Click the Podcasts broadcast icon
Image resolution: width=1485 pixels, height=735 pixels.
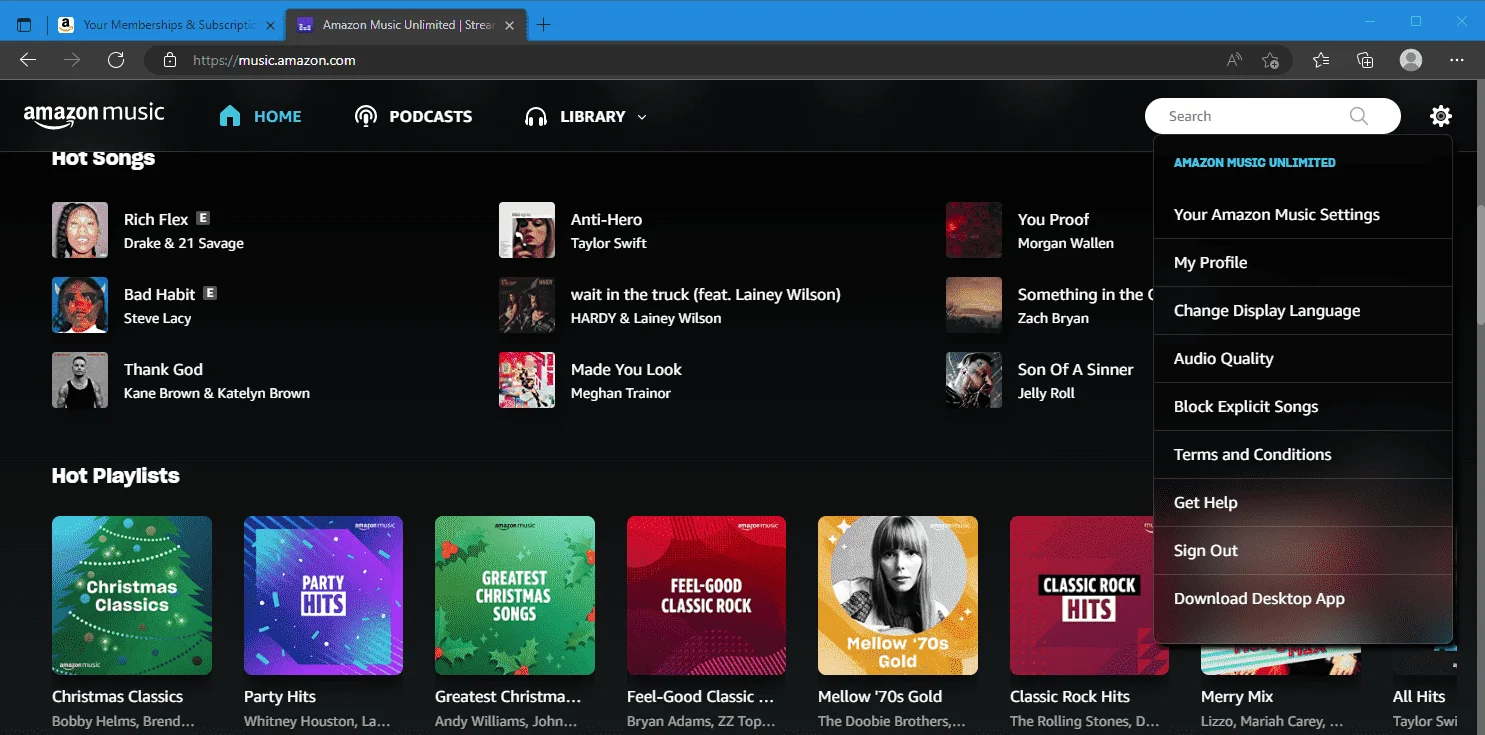click(x=366, y=116)
